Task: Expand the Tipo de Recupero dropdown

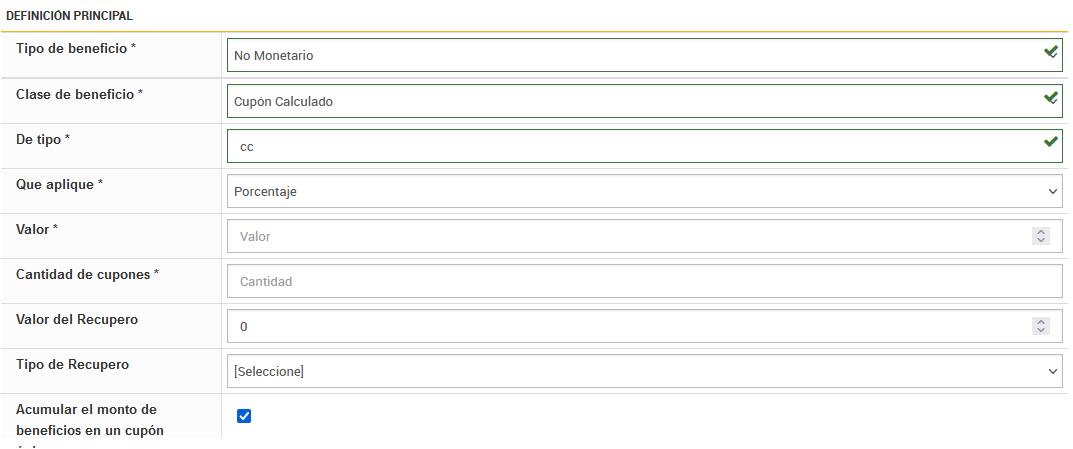Action: pos(644,371)
